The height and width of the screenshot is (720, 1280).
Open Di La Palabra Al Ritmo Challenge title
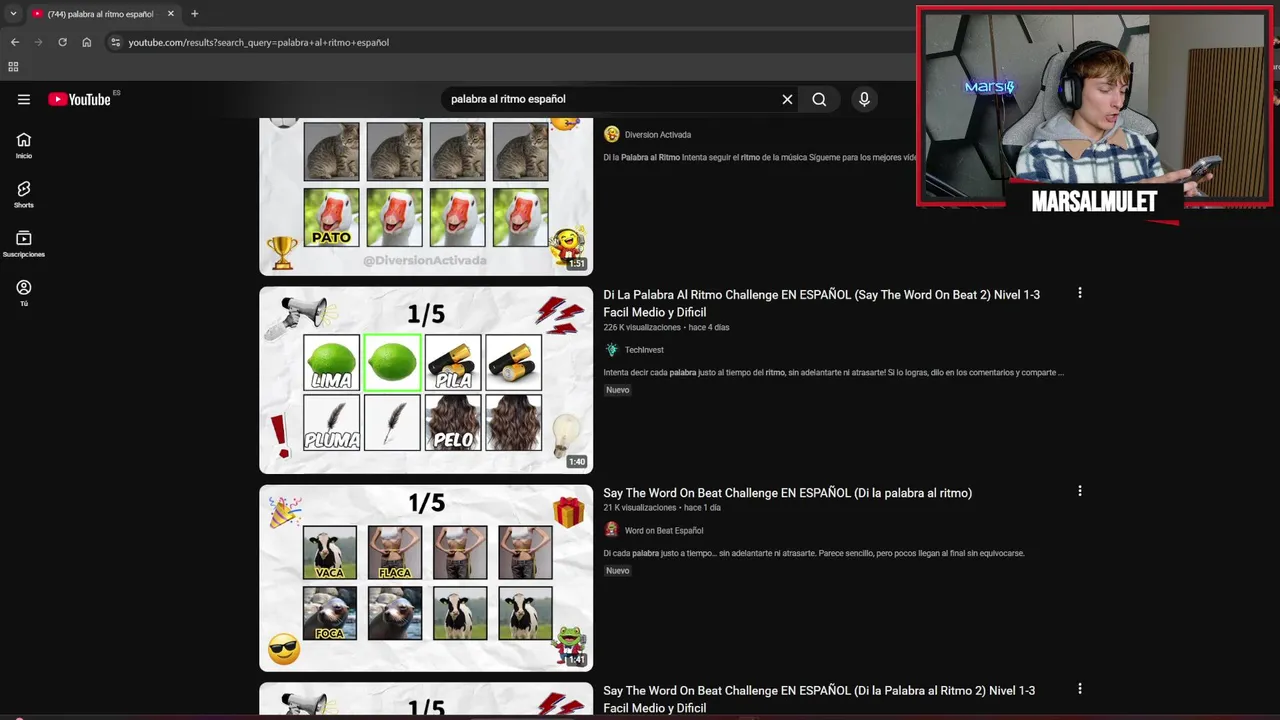[821, 303]
